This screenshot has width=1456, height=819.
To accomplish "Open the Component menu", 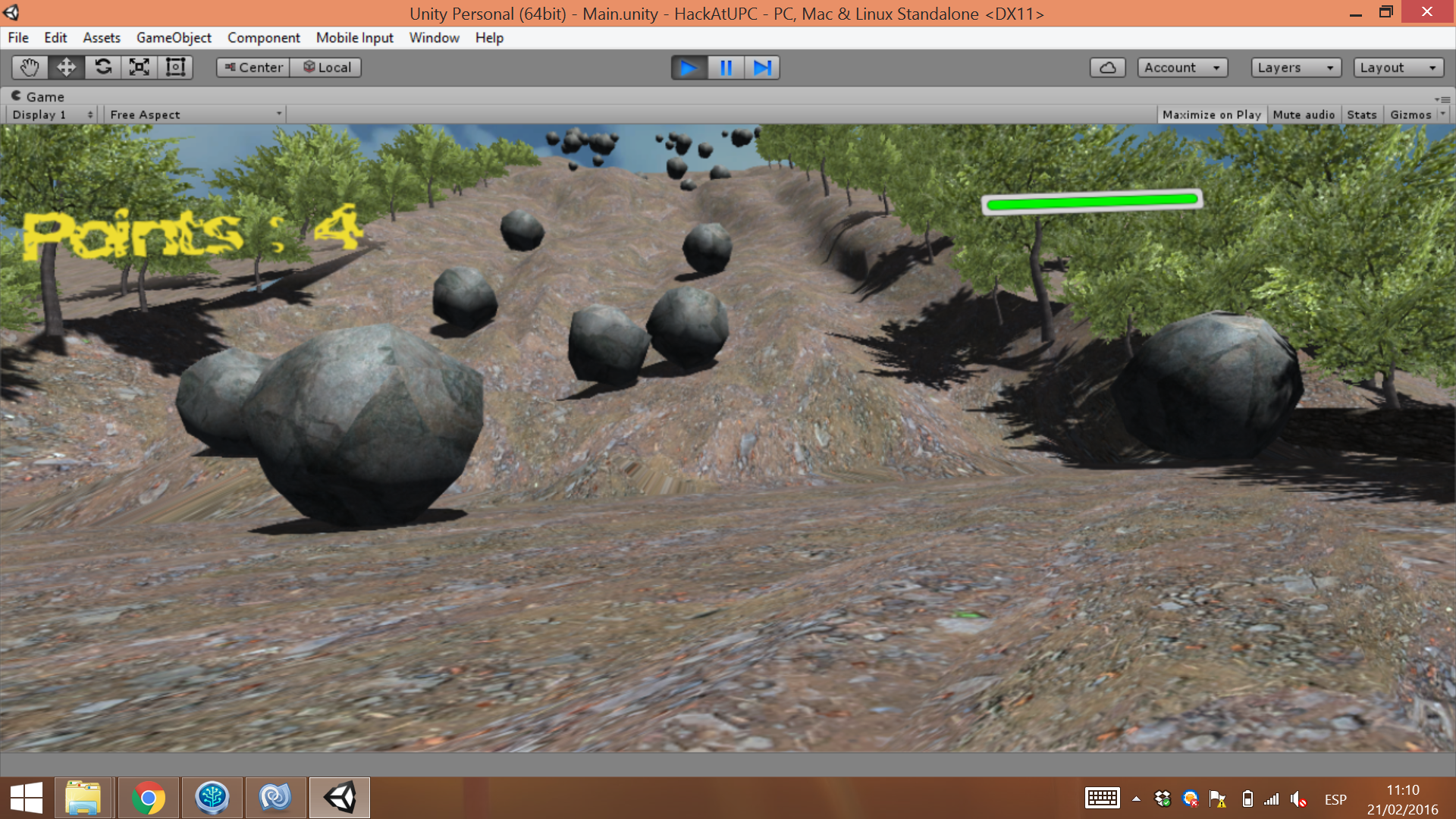I will 263,38.
